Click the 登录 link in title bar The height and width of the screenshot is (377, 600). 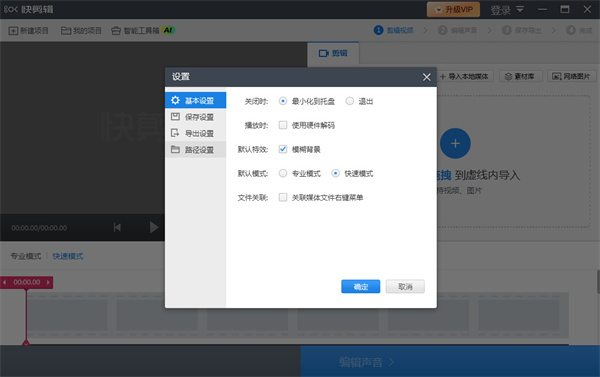point(501,10)
